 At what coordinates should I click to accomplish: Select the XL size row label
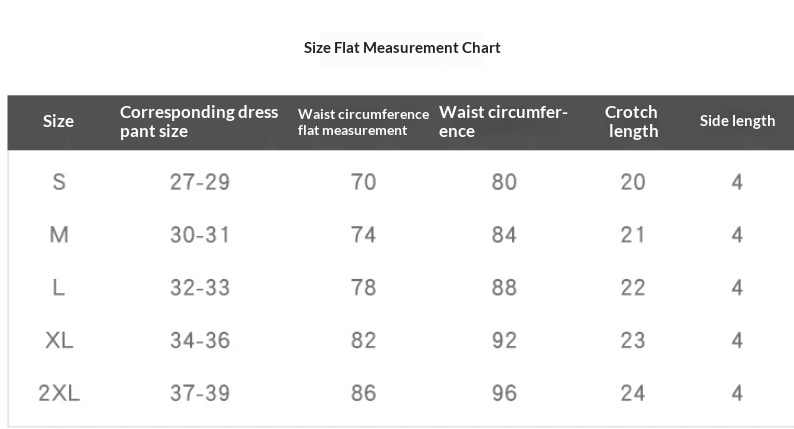(x=59, y=340)
